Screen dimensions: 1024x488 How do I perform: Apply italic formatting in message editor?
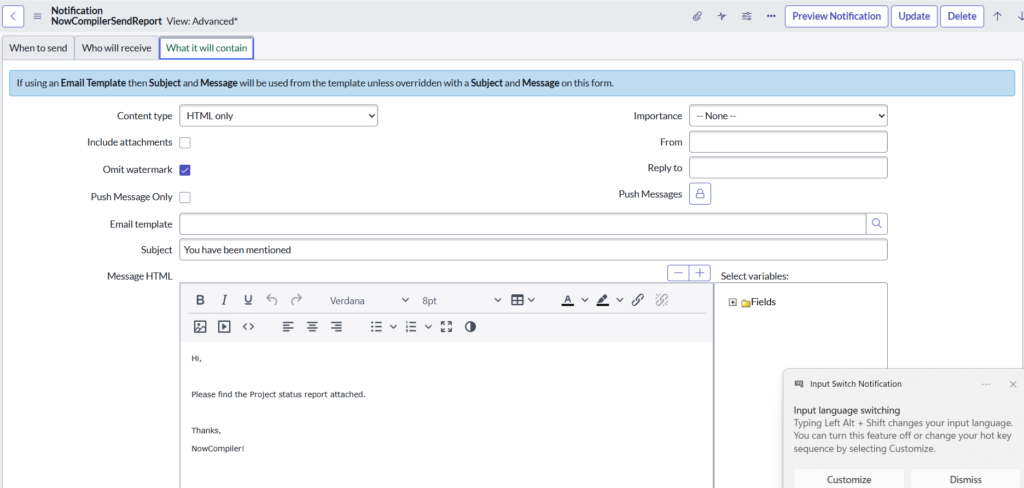pos(224,300)
